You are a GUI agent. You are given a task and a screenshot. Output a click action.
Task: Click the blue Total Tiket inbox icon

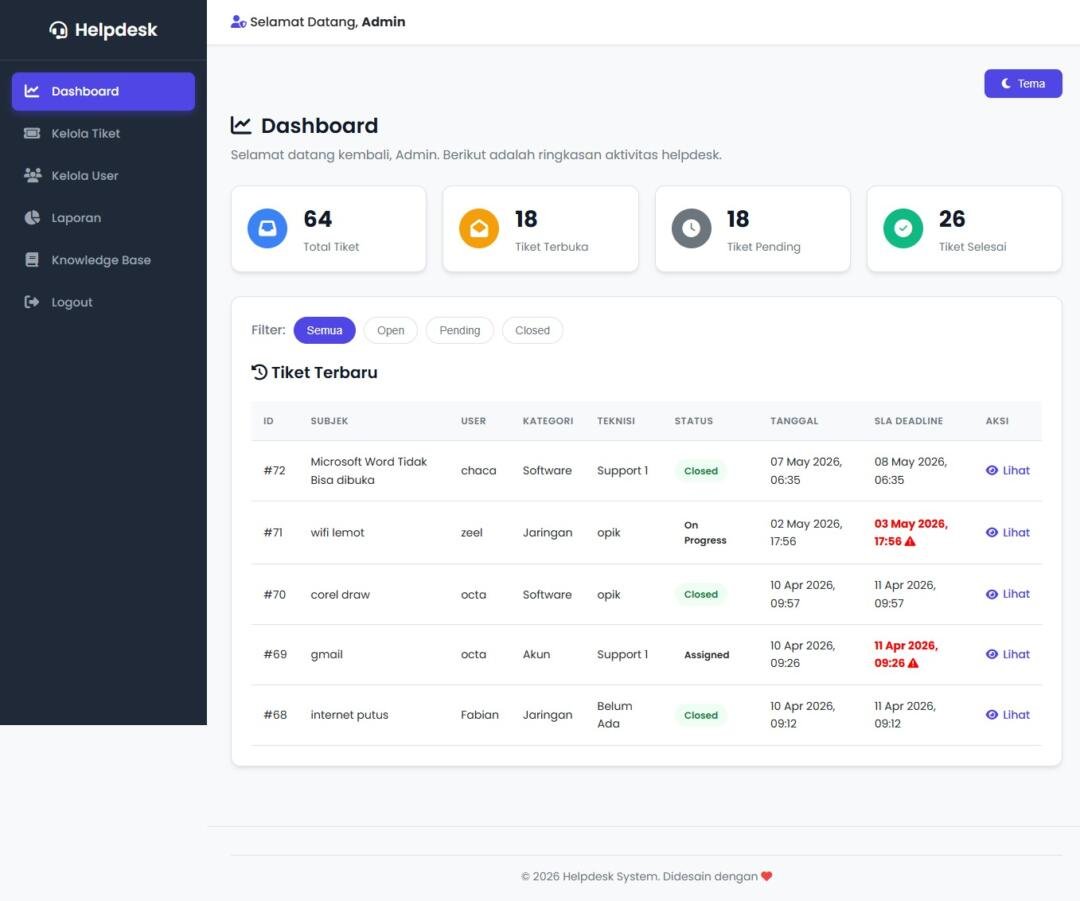click(x=267, y=228)
